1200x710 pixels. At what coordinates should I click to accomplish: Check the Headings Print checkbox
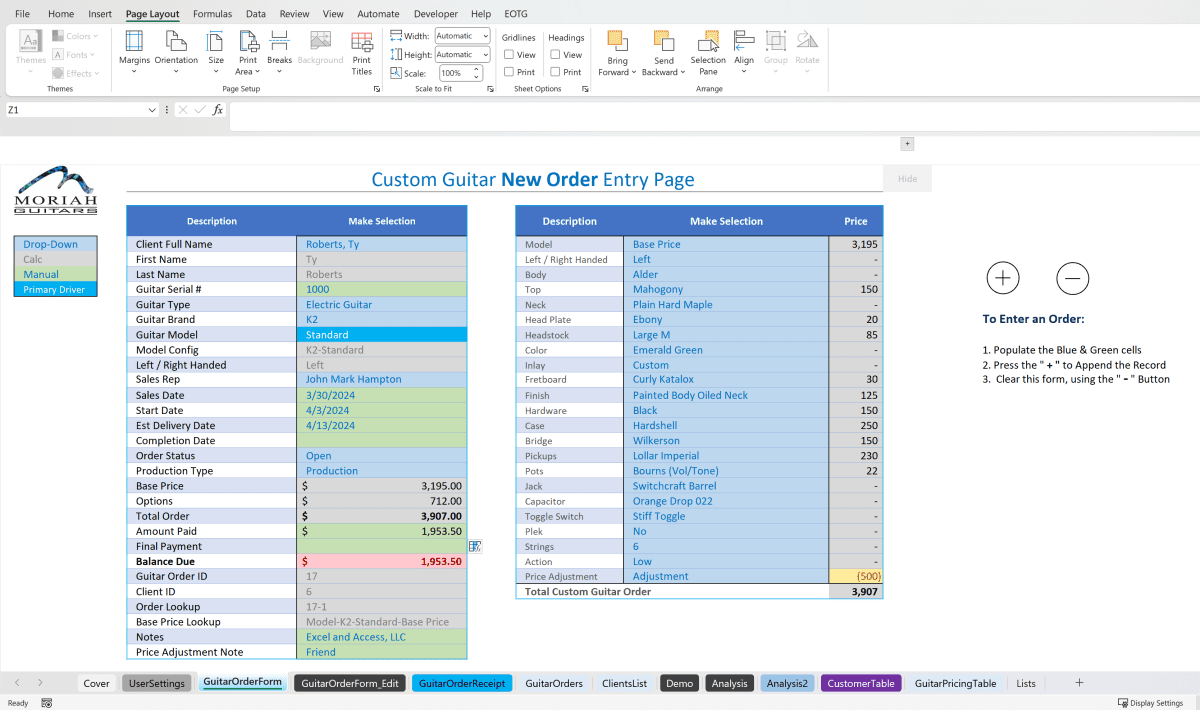[x=557, y=71]
